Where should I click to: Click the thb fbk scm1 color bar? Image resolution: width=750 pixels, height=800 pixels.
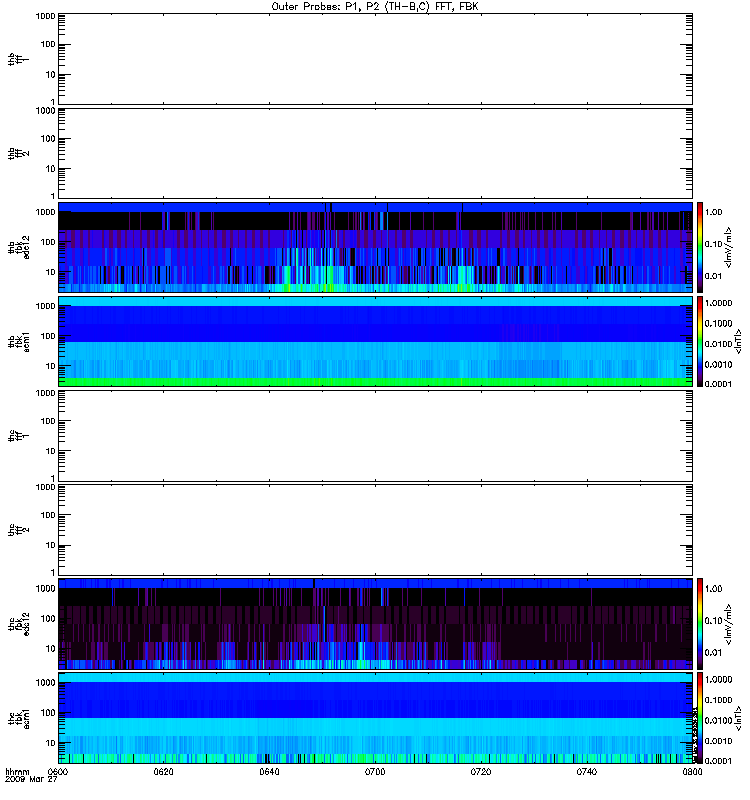[699, 341]
